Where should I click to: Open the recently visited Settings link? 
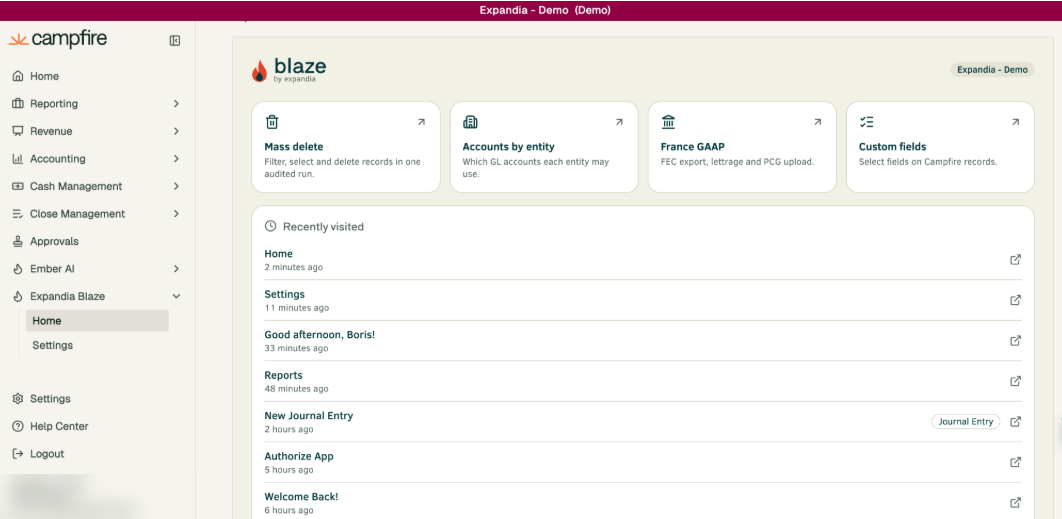point(284,294)
